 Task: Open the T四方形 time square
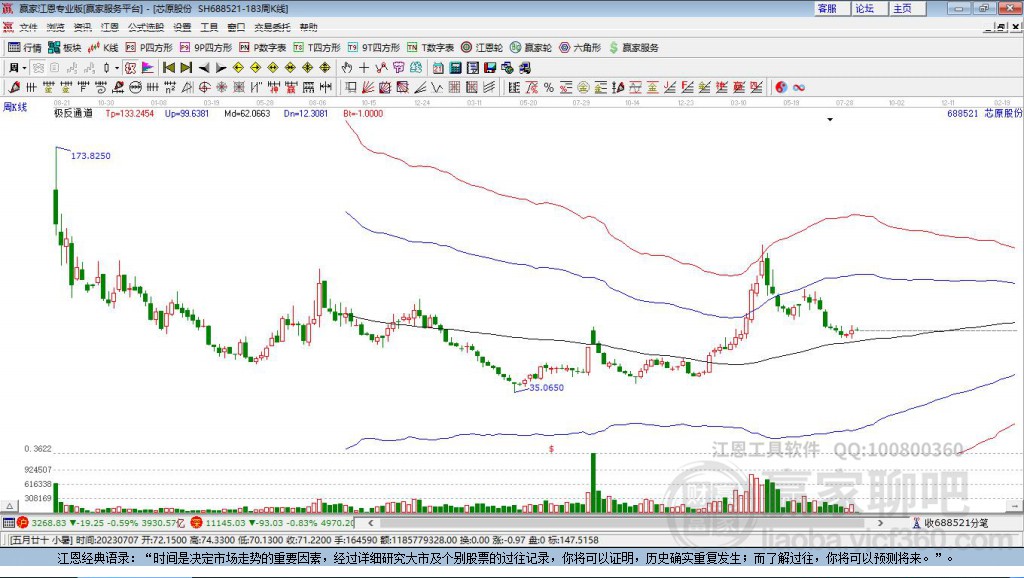[x=317, y=48]
